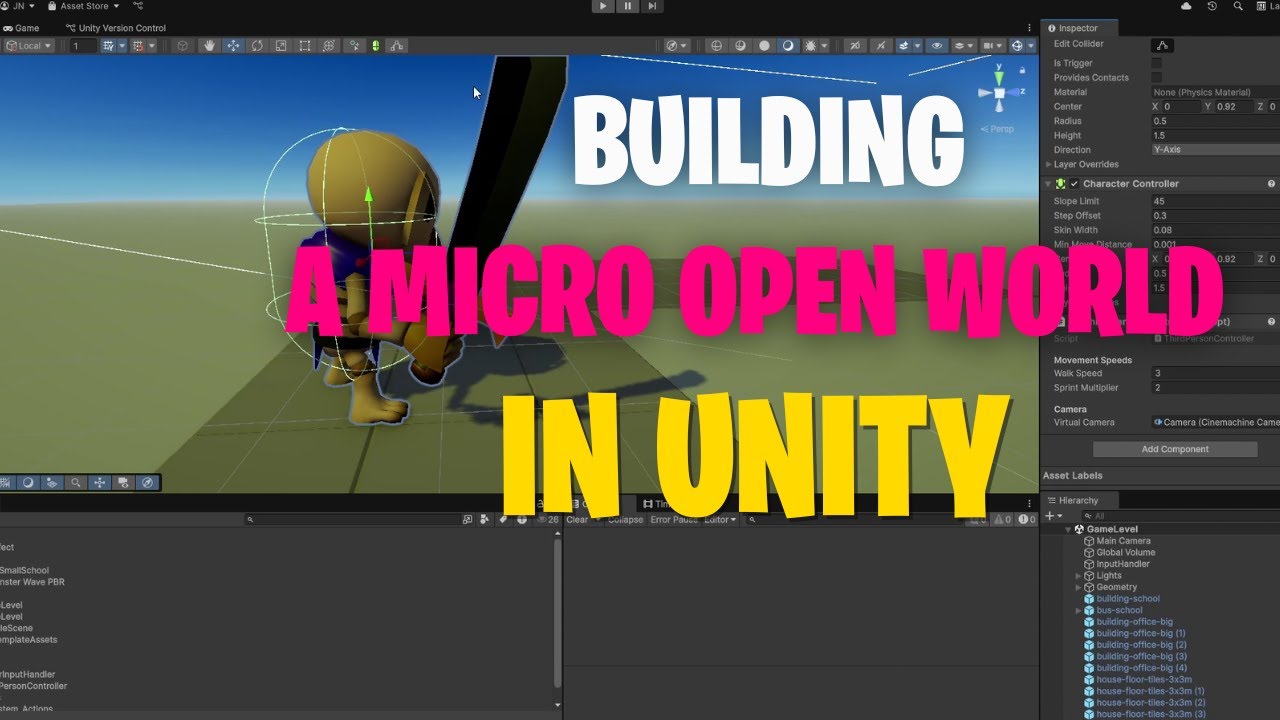The width and height of the screenshot is (1280, 720).
Task: Click the debug bug draw-mode icon
Action: [812, 46]
